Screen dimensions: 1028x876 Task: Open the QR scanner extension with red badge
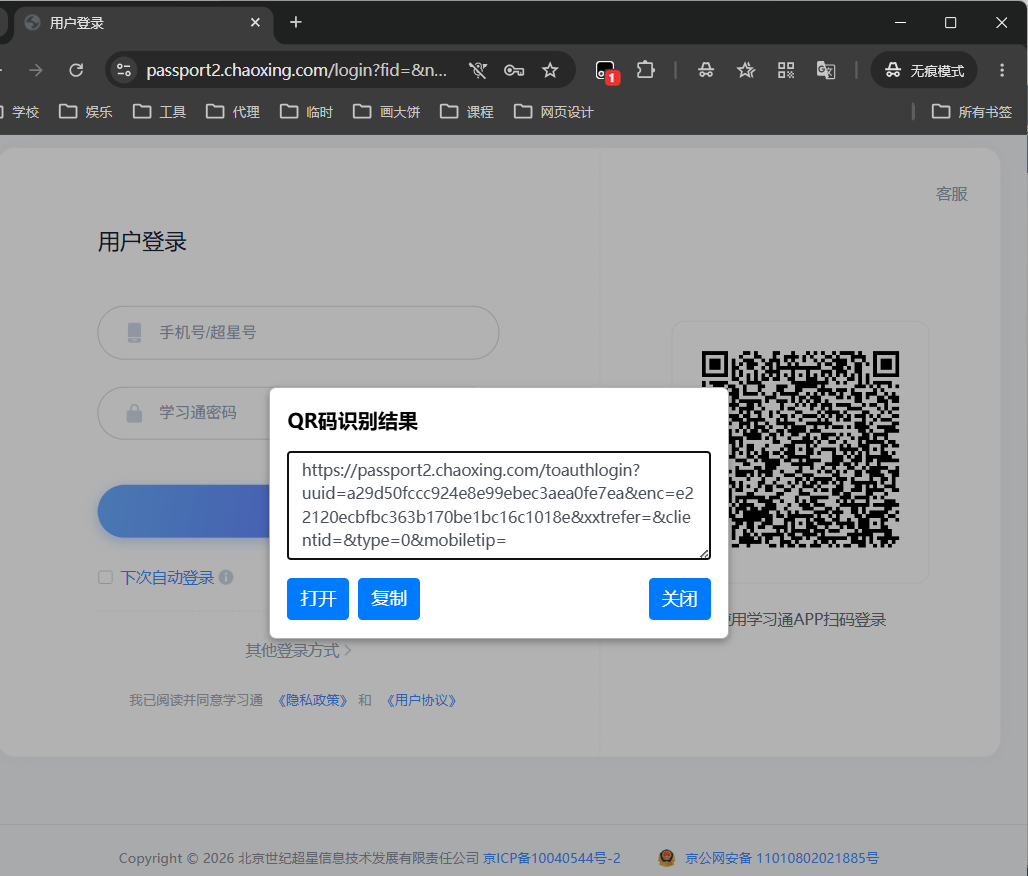pyautogui.click(x=606, y=71)
